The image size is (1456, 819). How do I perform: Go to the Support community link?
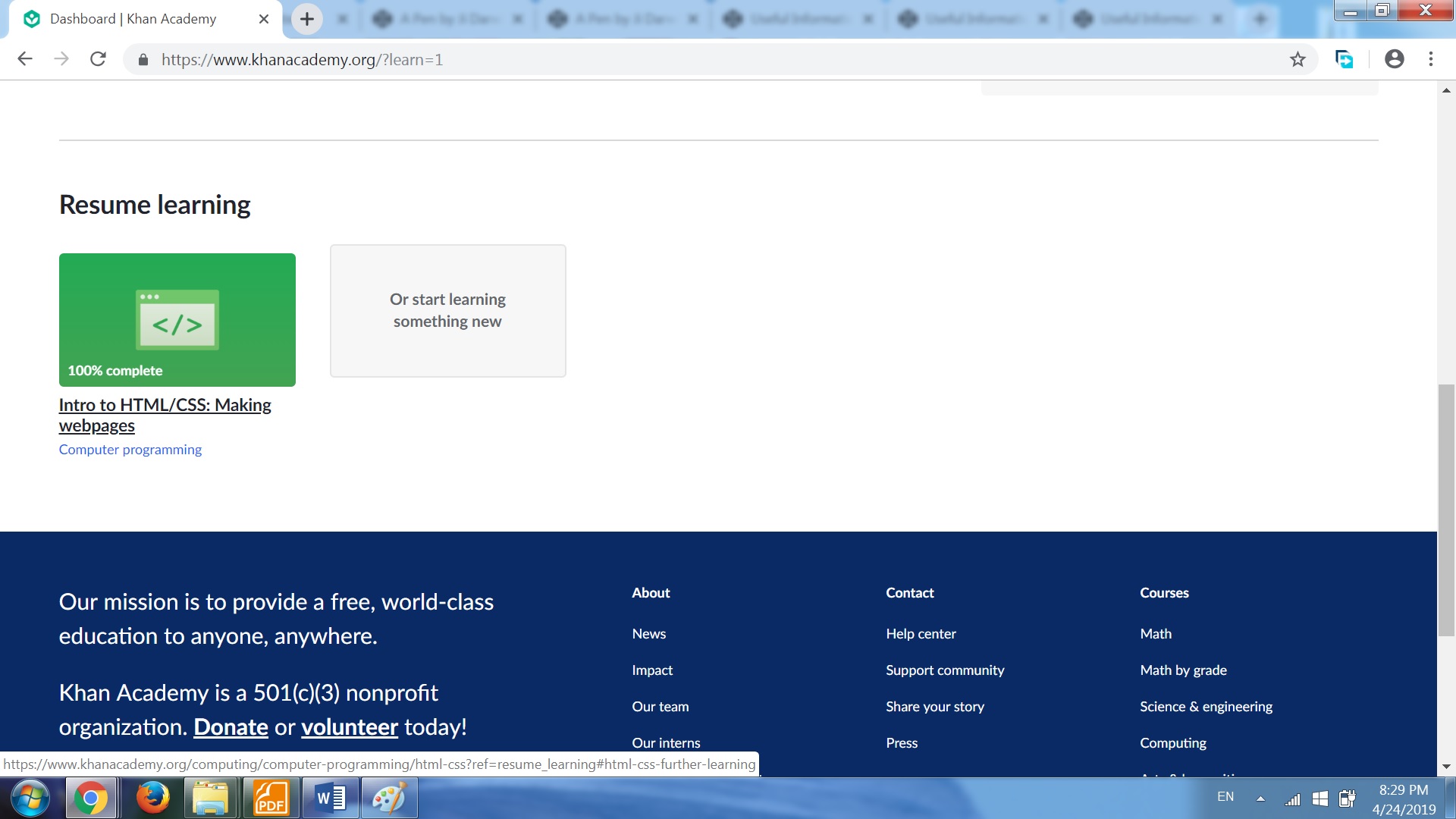click(946, 670)
